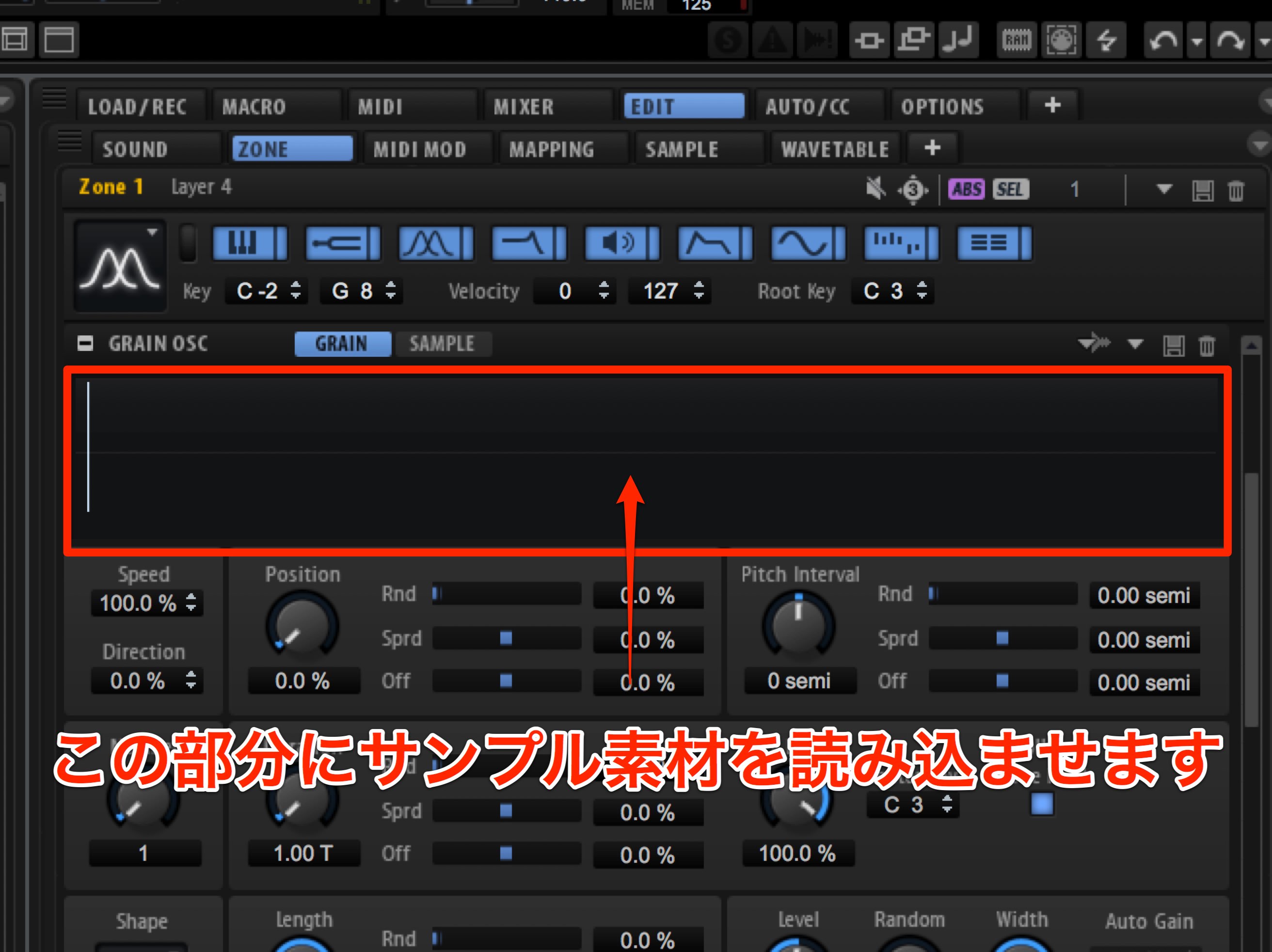Screen dimensions: 1272x952
Task: Click the Grain Osc import sample arrow icon
Action: [x=1094, y=344]
